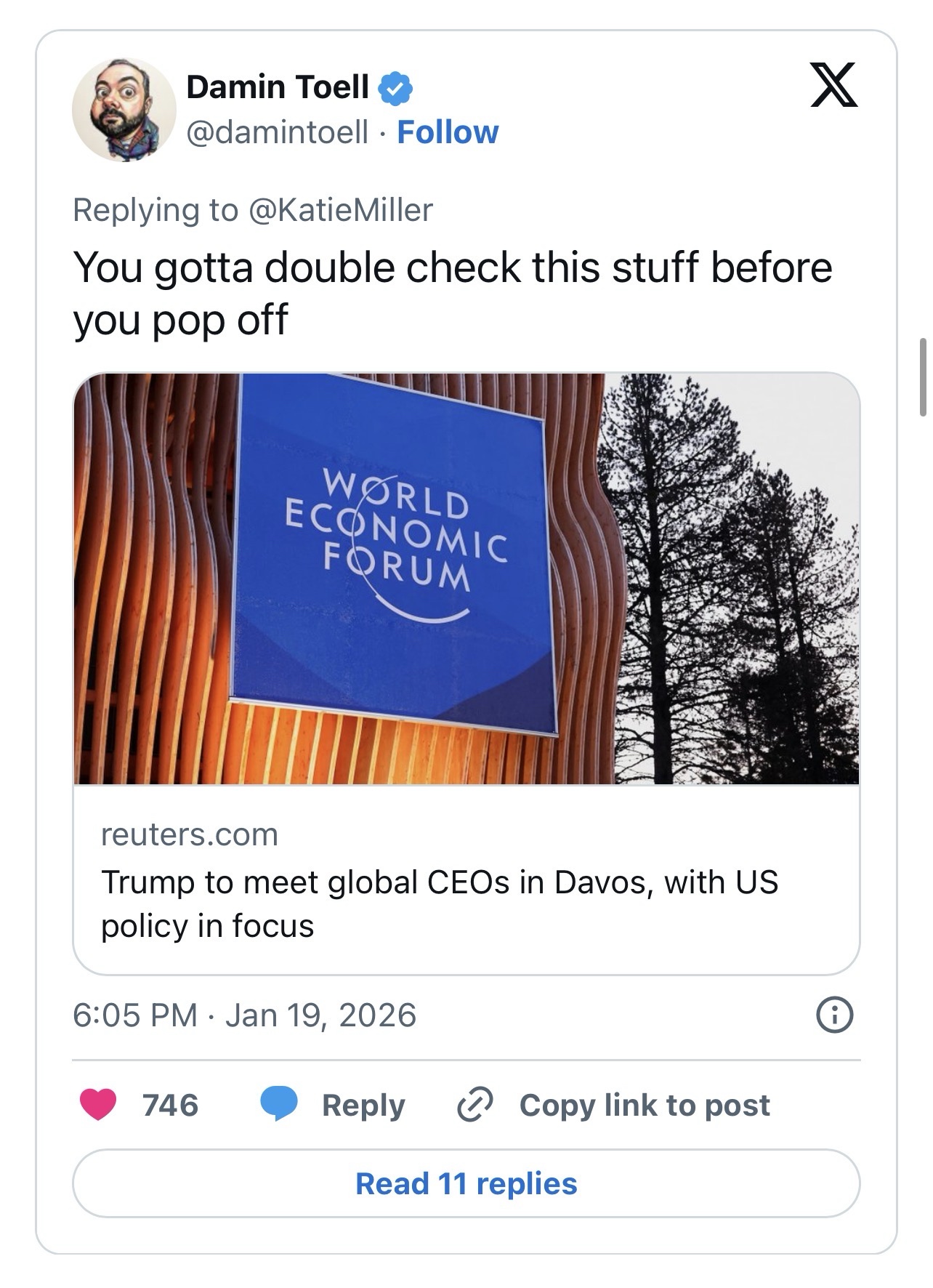Open the @KatieMiller mention

pyautogui.click(x=340, y=210)
